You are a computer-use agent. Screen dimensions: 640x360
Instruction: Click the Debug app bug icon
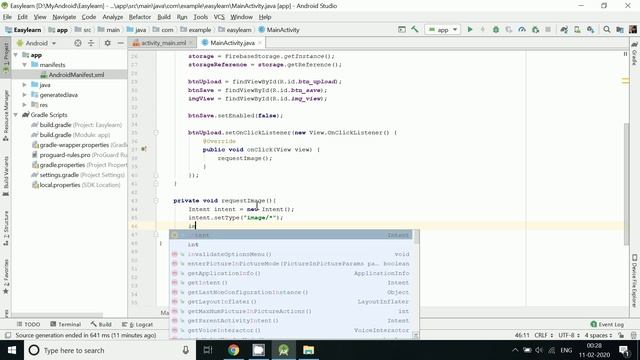click(x=496, y=29)
